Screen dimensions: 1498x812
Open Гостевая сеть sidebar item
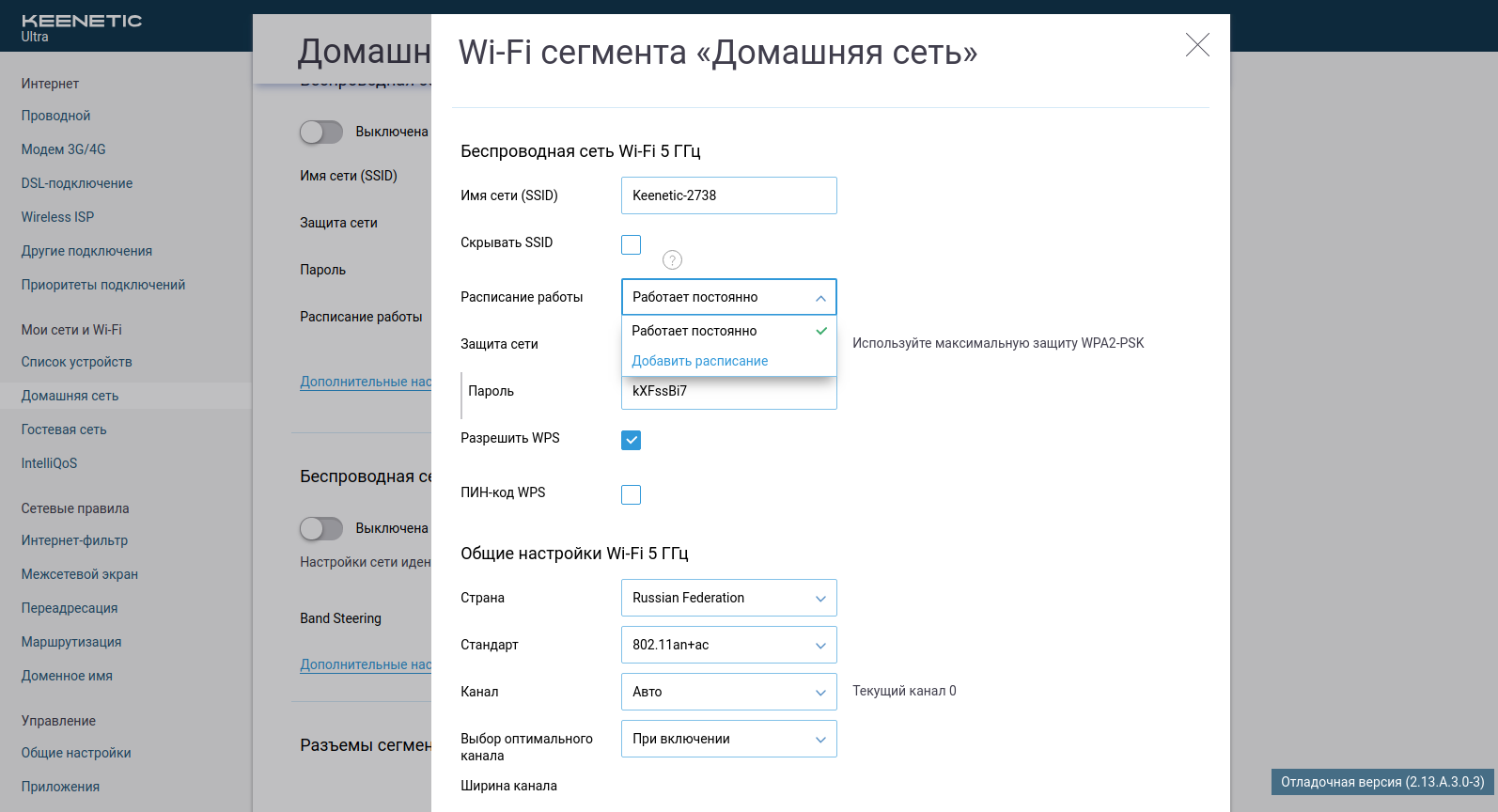pyautogui.click(x=64, y=429)
